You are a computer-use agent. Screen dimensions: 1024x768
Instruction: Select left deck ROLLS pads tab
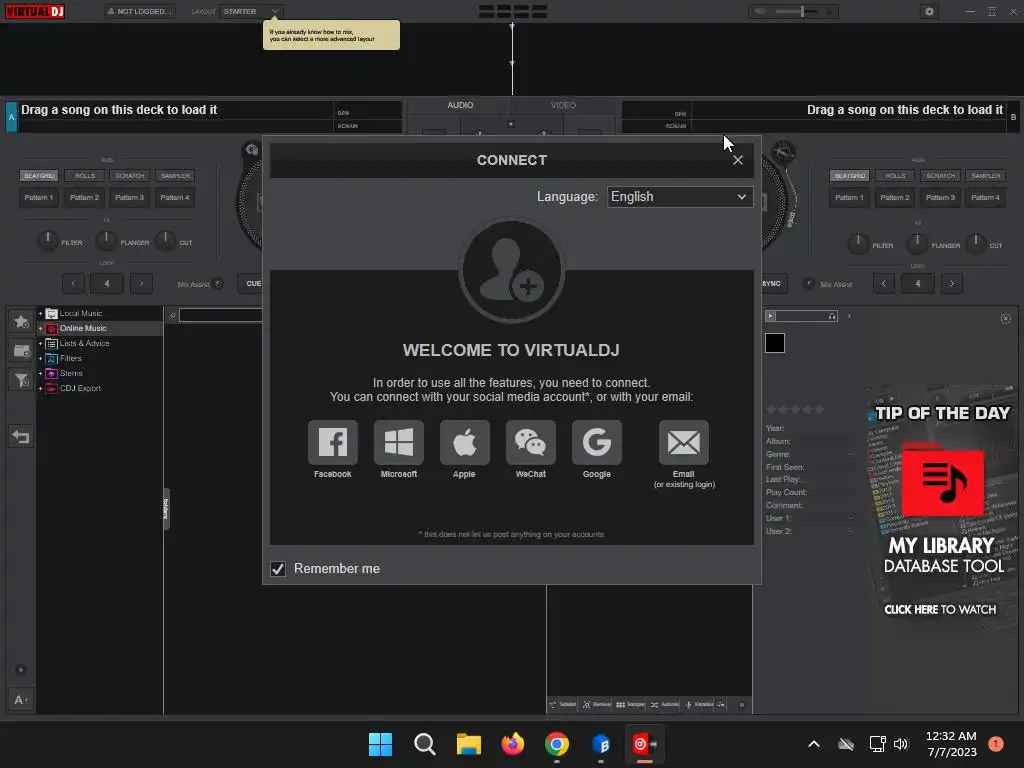point(84,176)
